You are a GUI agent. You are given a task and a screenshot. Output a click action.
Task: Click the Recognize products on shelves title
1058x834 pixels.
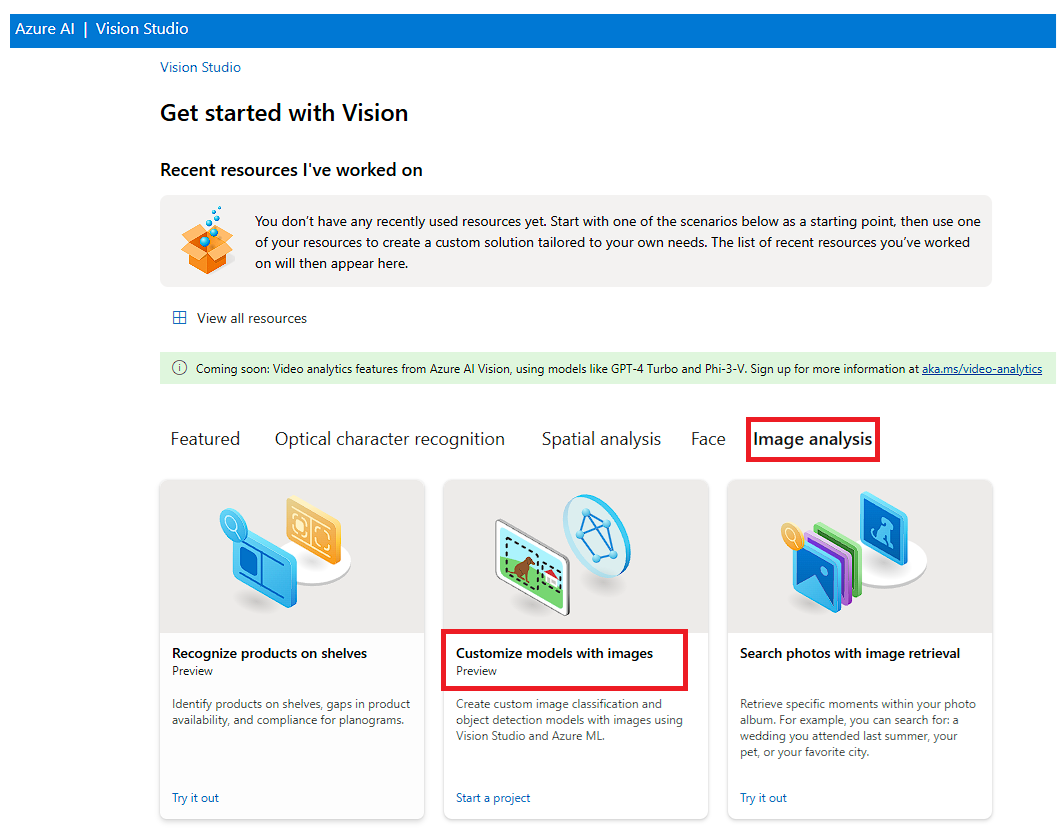pyautogui.click(x=269, y=653)
